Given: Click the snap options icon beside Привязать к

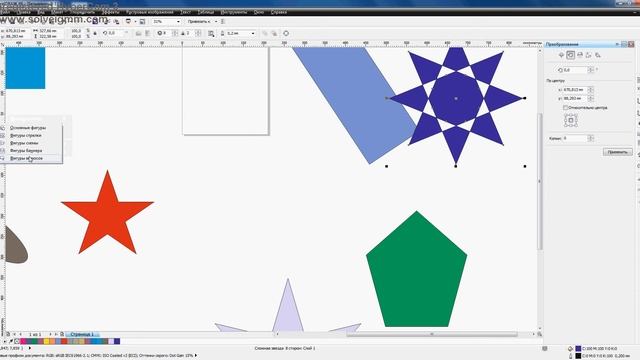Looking at the screenshot, I should tap(222, 21).
